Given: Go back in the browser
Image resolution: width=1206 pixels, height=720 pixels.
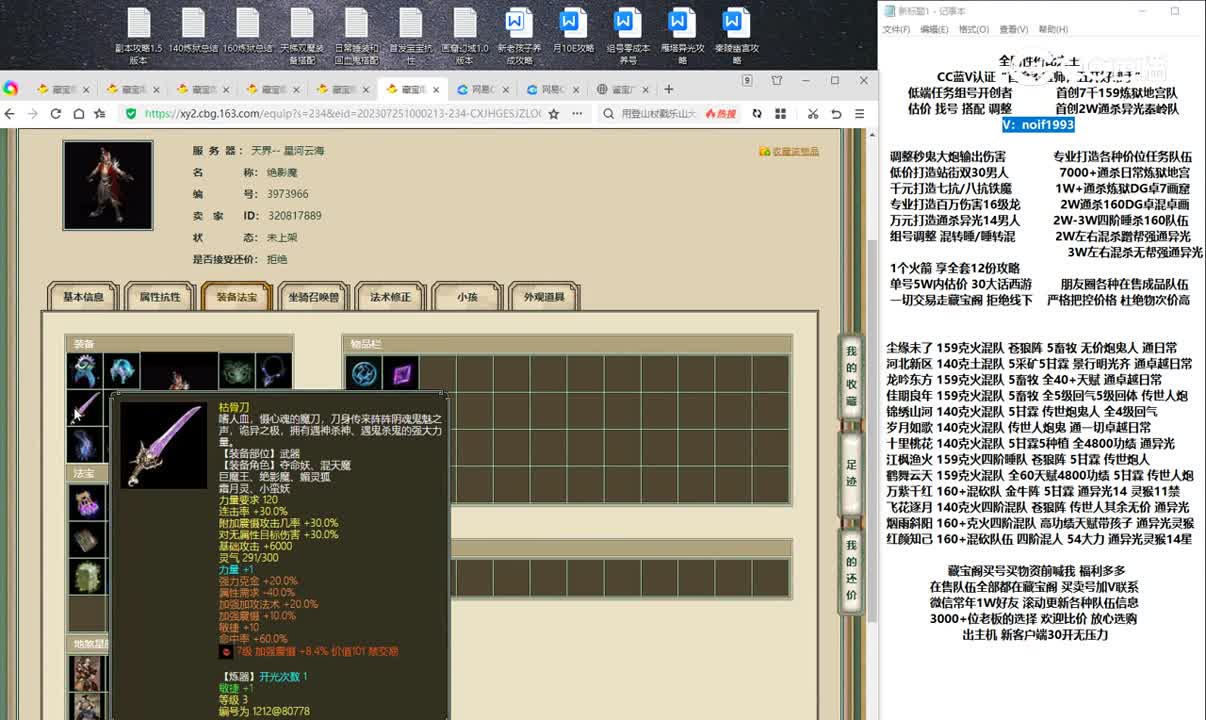Looking at the screenshot, I should pyautogui.click(x=11, y=114).
